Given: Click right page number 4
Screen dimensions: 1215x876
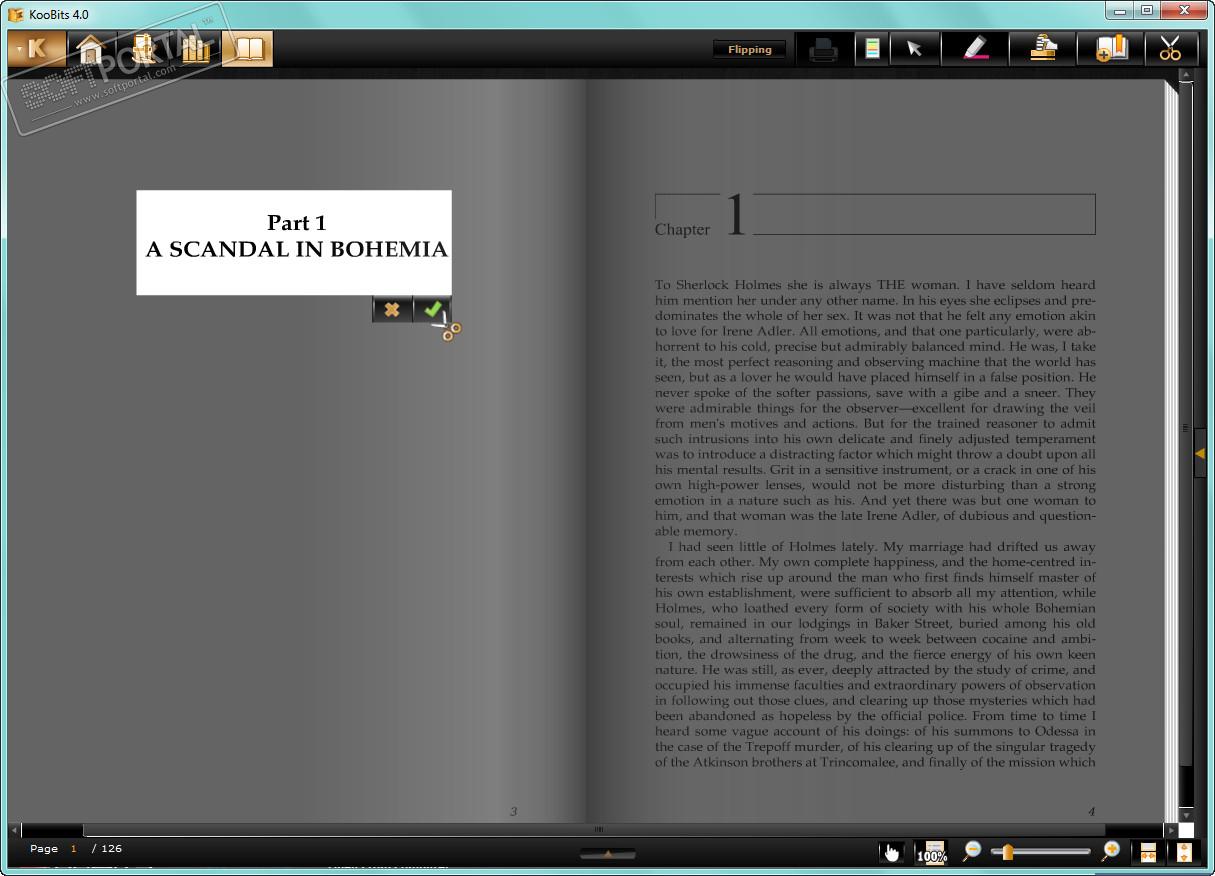Looking at the screenshot, I should pos(1091,812).
